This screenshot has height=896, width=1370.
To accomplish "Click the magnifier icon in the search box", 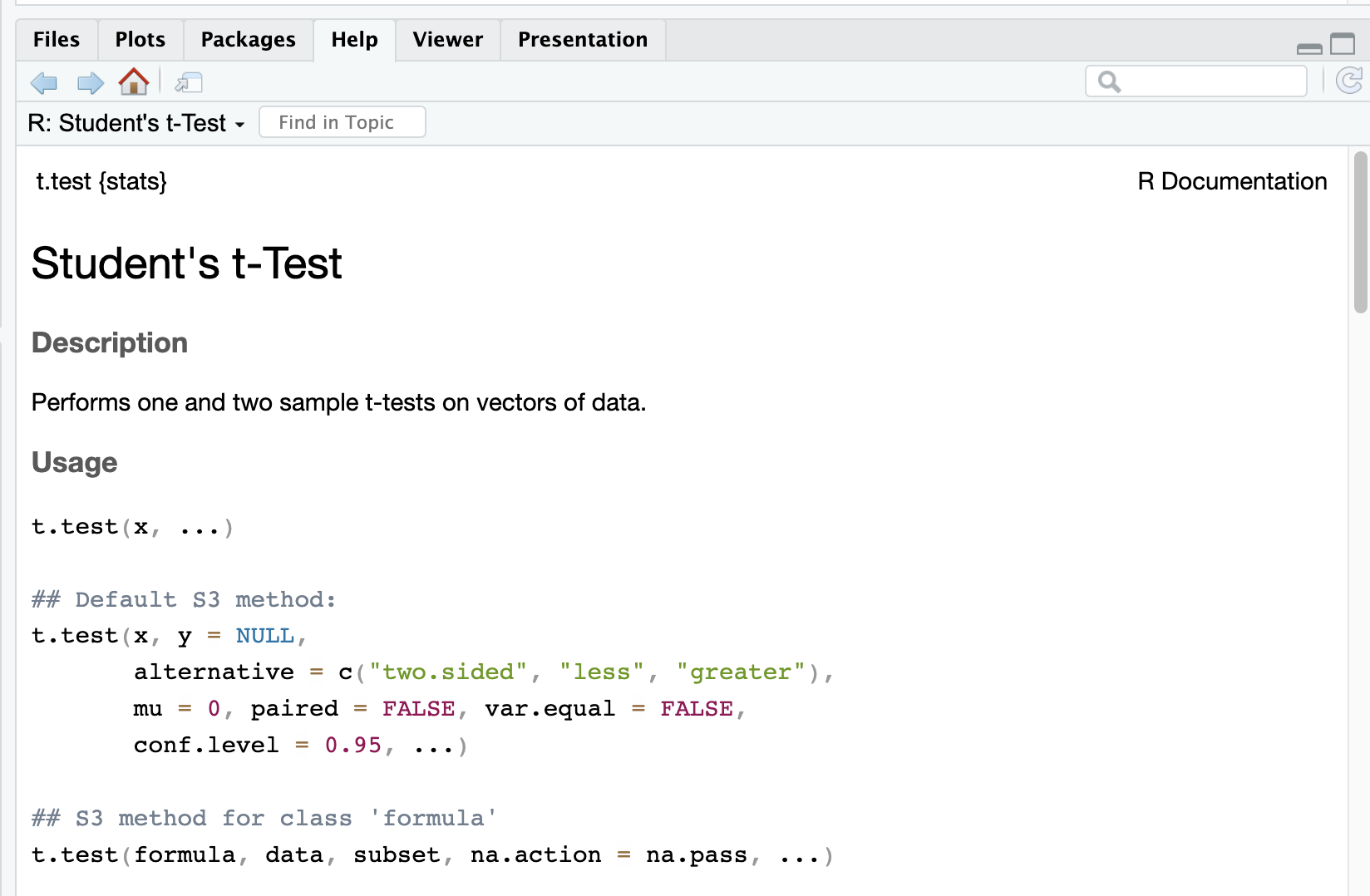I will click(x=1108, y=81).
